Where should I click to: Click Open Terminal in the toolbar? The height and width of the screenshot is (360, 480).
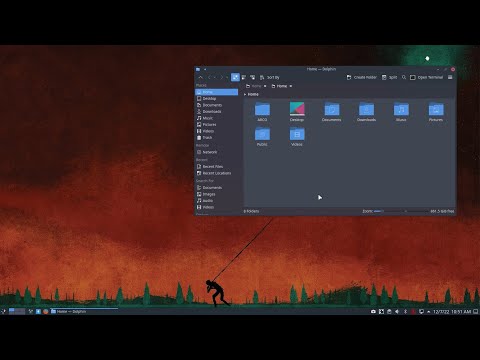pyautogui.click(x=426, y=77)
